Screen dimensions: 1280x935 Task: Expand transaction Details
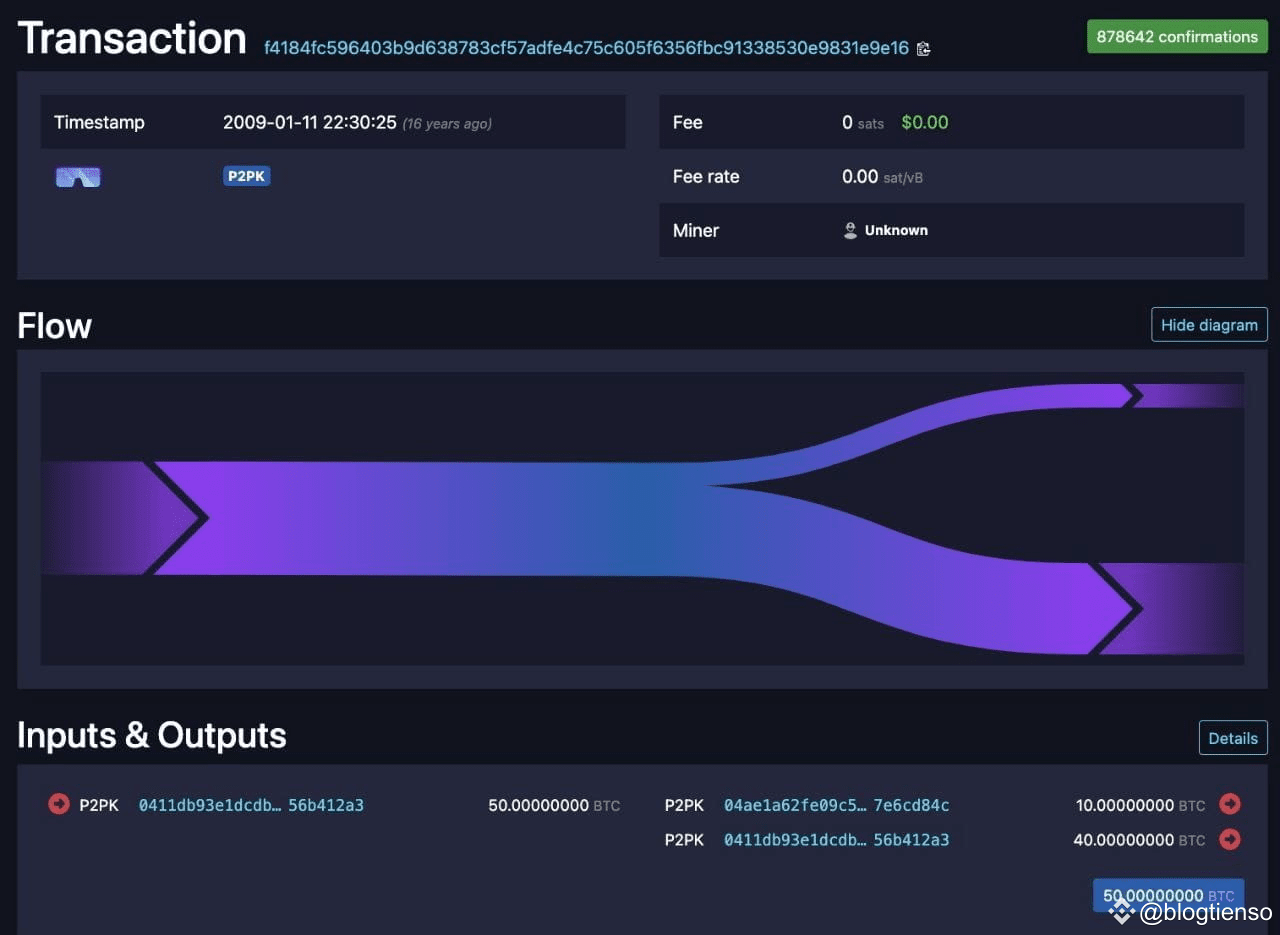[x=1233, y=738]
